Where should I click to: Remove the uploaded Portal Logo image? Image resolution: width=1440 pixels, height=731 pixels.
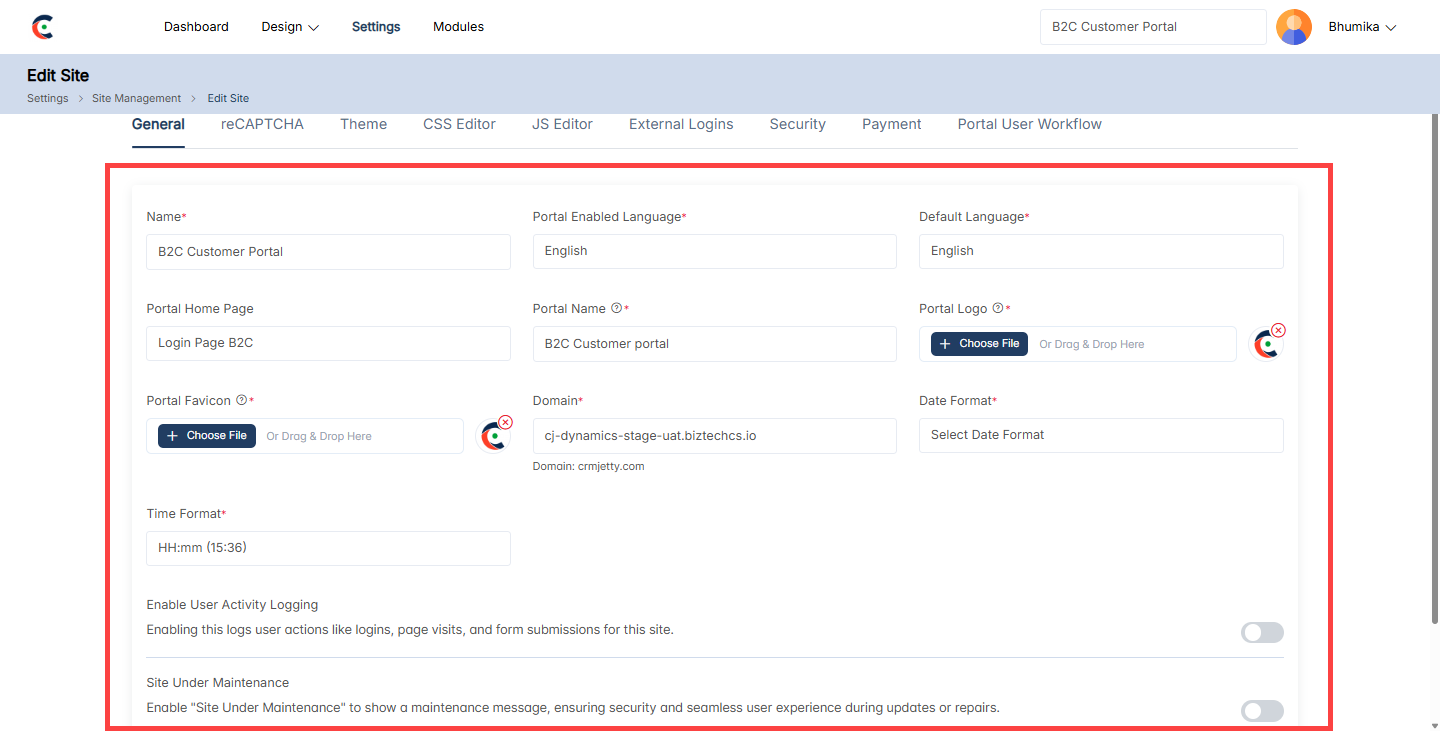click(x=1278, y=330)
